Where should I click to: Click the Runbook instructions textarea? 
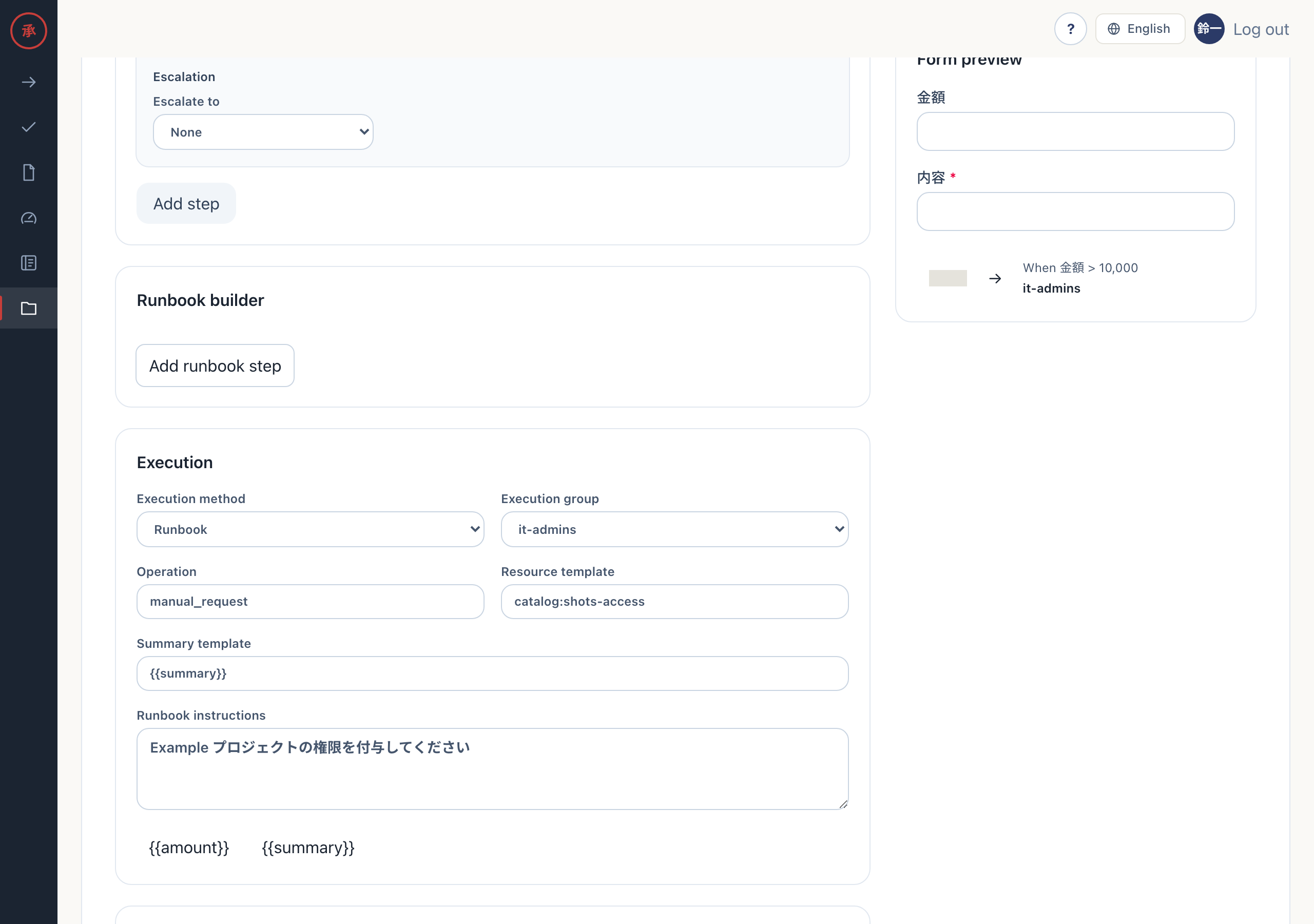492,769
